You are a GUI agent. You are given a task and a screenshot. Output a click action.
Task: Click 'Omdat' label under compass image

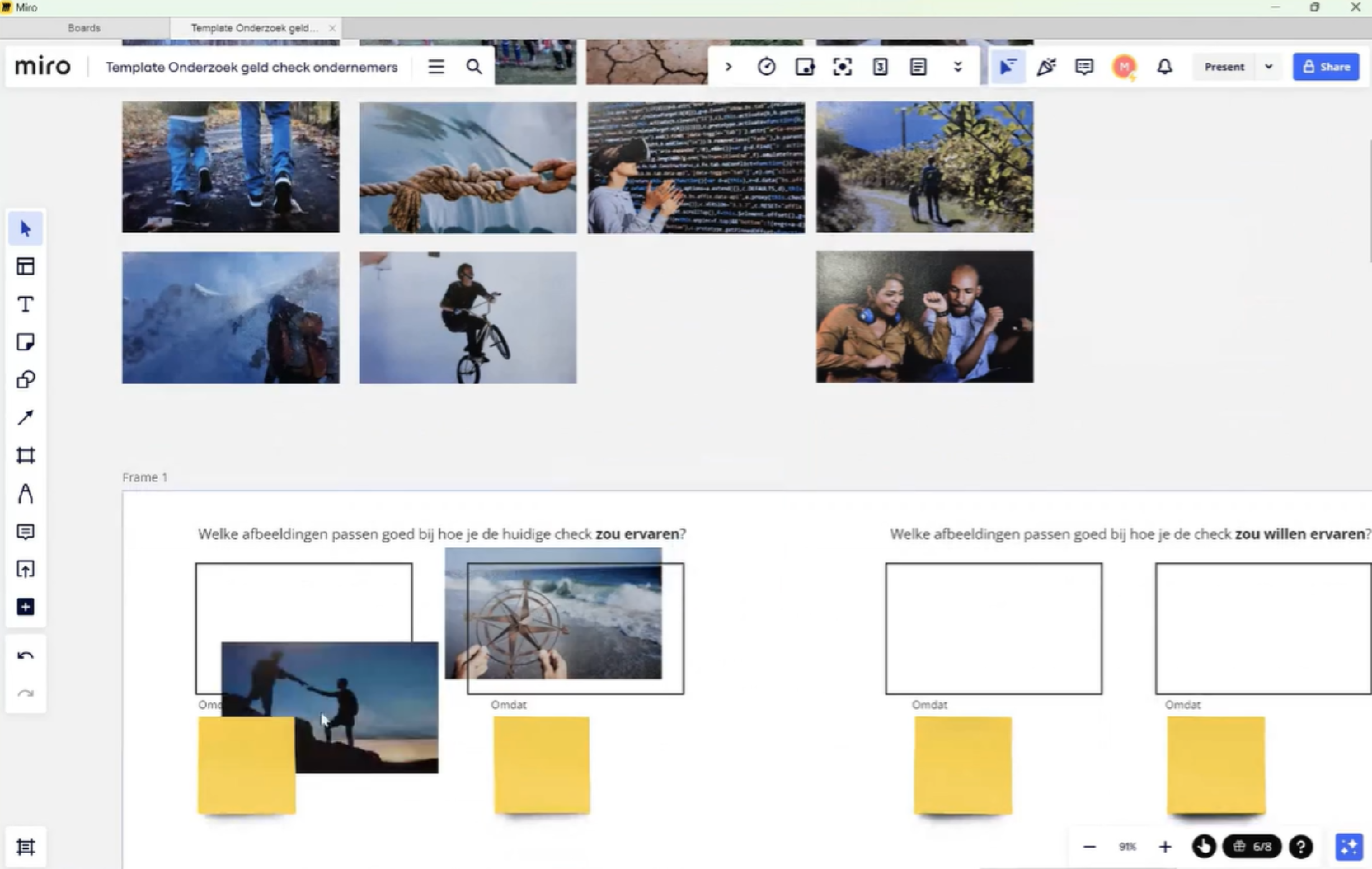509,705
